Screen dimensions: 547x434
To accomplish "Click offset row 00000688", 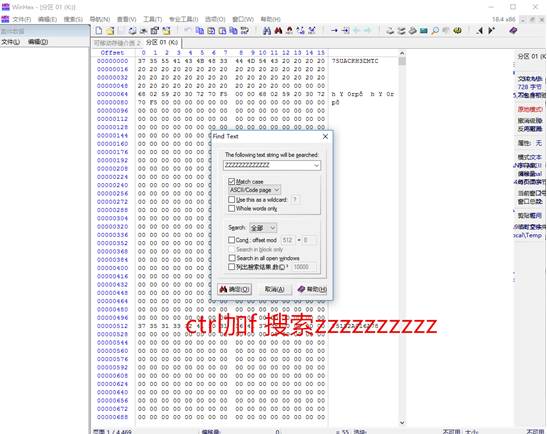I will point(112,417).
